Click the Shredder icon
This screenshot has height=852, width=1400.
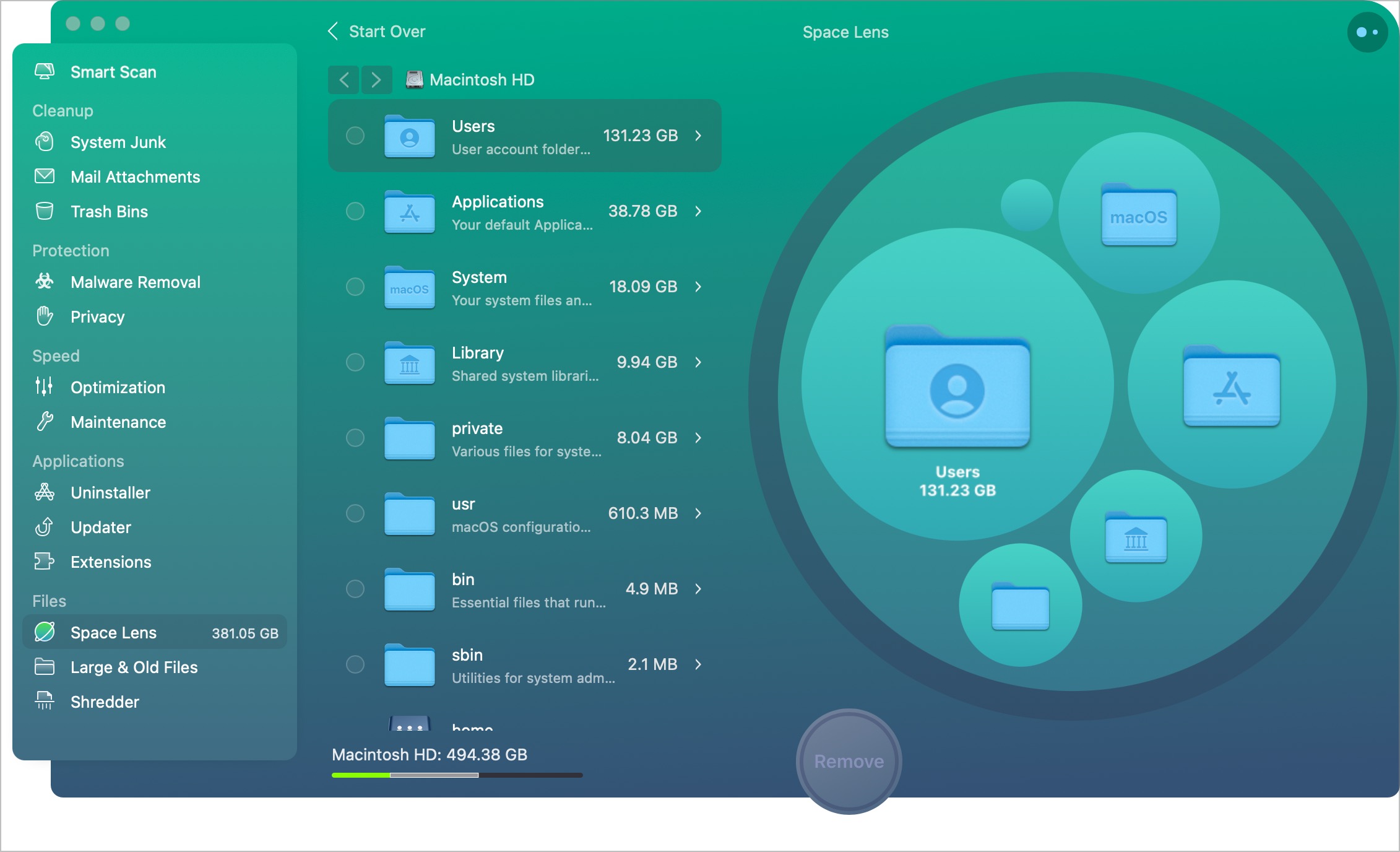44,701
